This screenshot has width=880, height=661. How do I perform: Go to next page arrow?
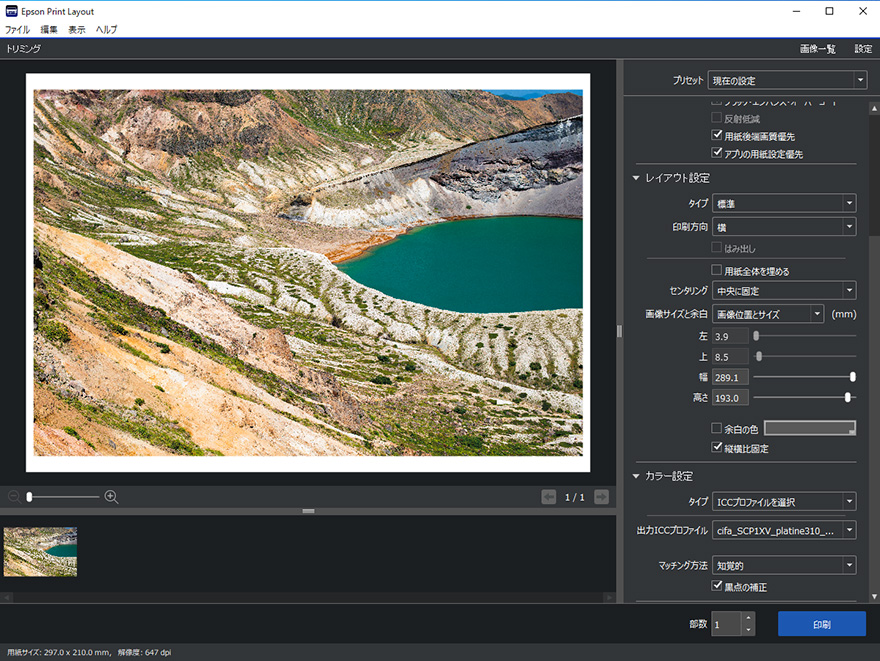click(601, 497)
